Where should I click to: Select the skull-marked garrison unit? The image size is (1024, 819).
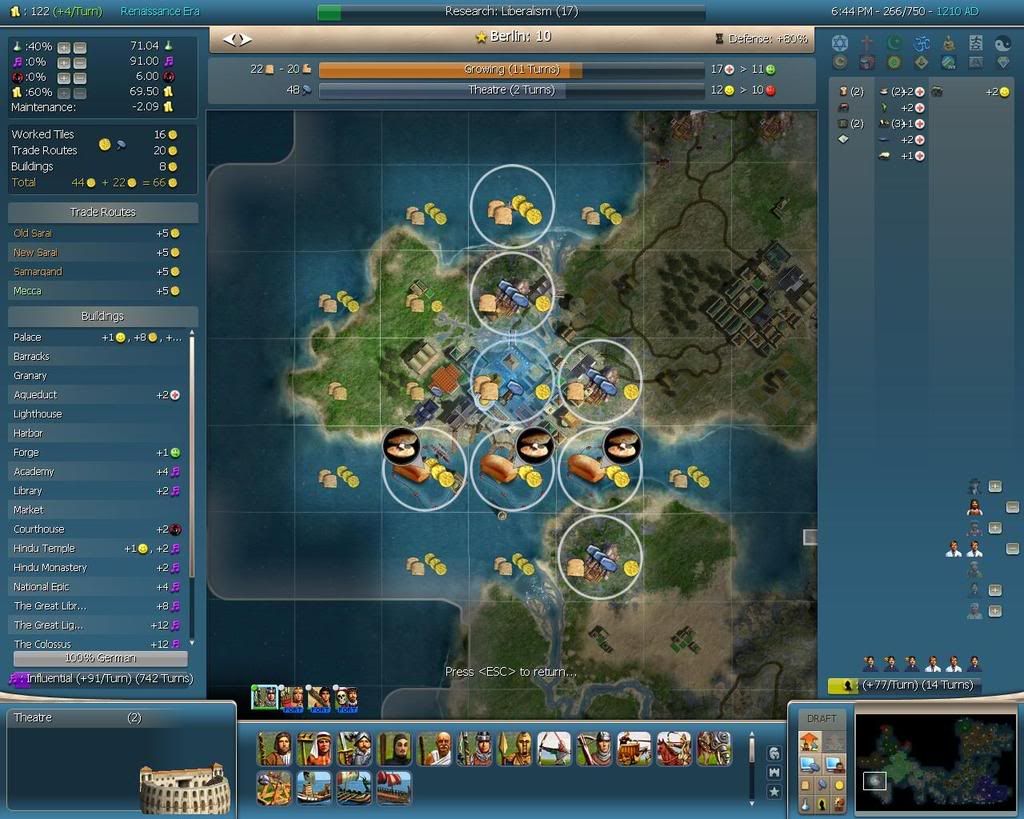pyautogui.click(x=346, y=699)
